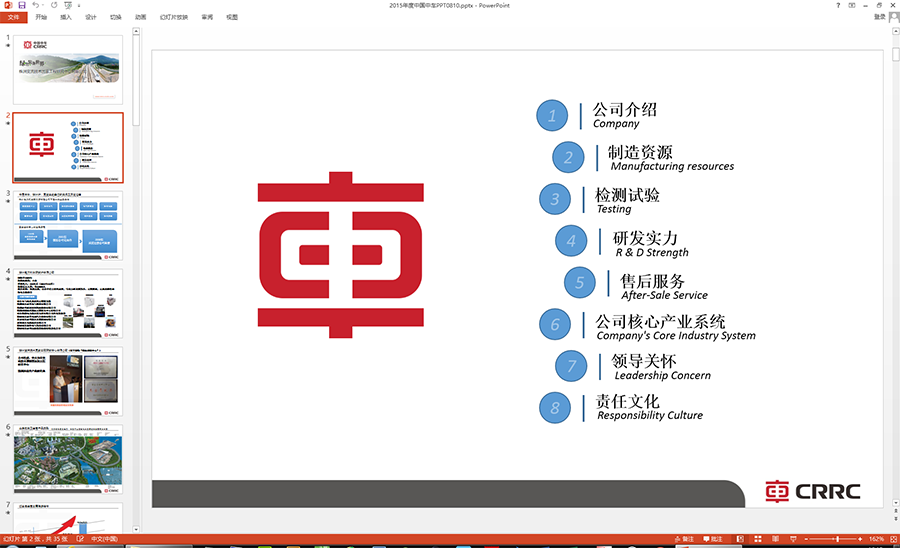Redo the last action
This screenshot has width=900, height=548.
[x=54, y=5]
